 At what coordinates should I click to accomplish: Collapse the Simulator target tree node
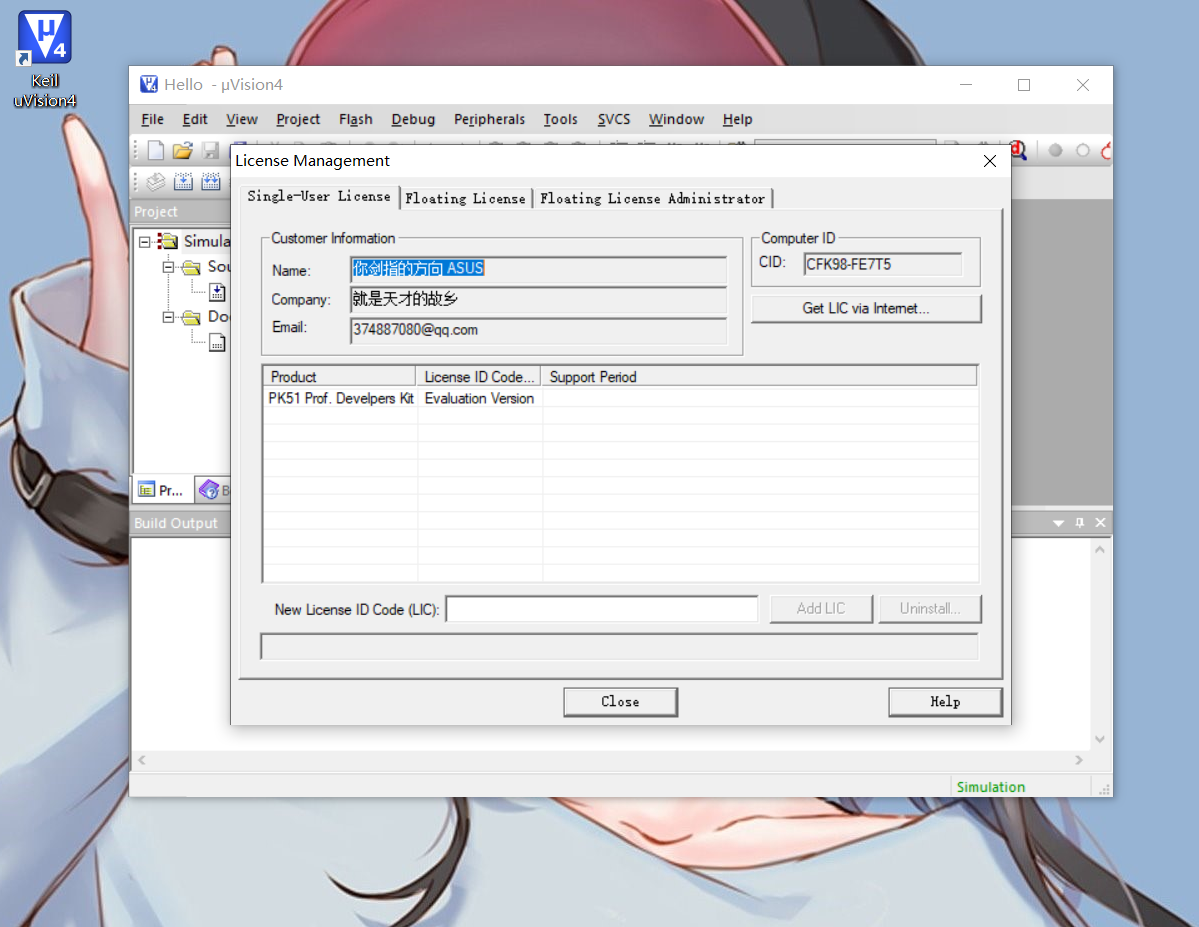tap(145, 242)
